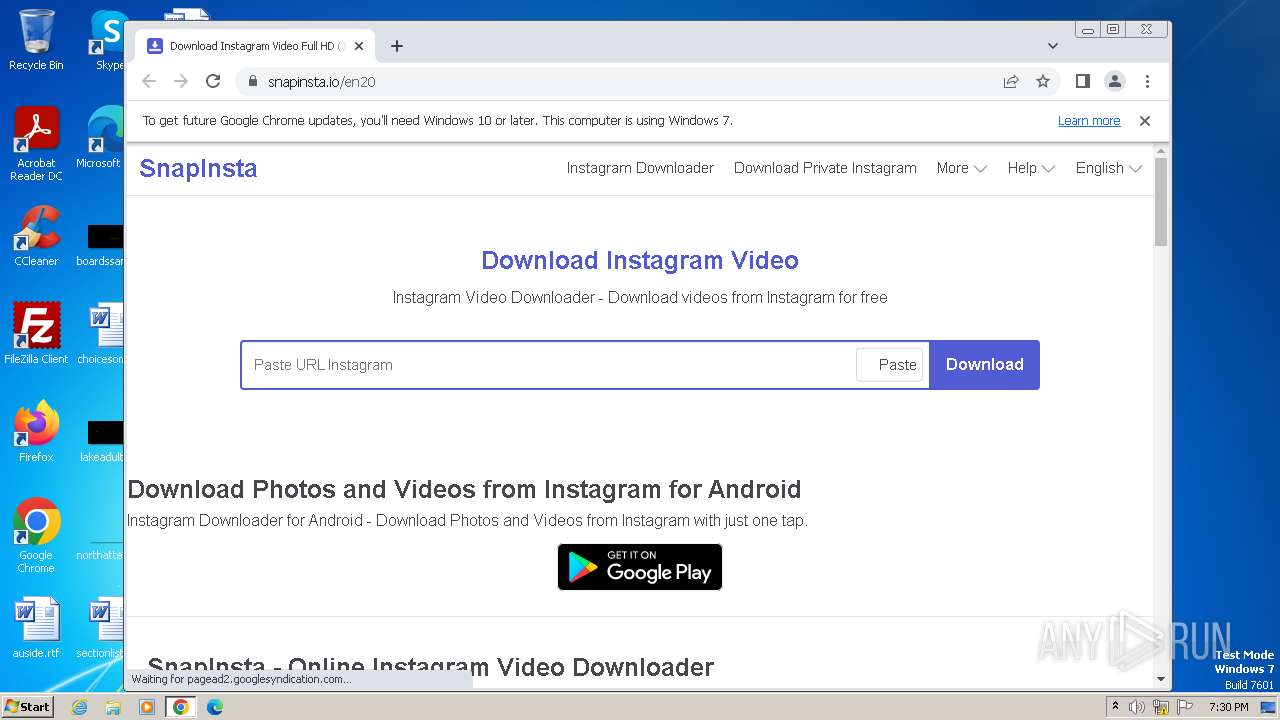The width and height of the screenshot is (1280, 720).
Task: Click the volume icon in system tray
Action: coord(1137,707)
